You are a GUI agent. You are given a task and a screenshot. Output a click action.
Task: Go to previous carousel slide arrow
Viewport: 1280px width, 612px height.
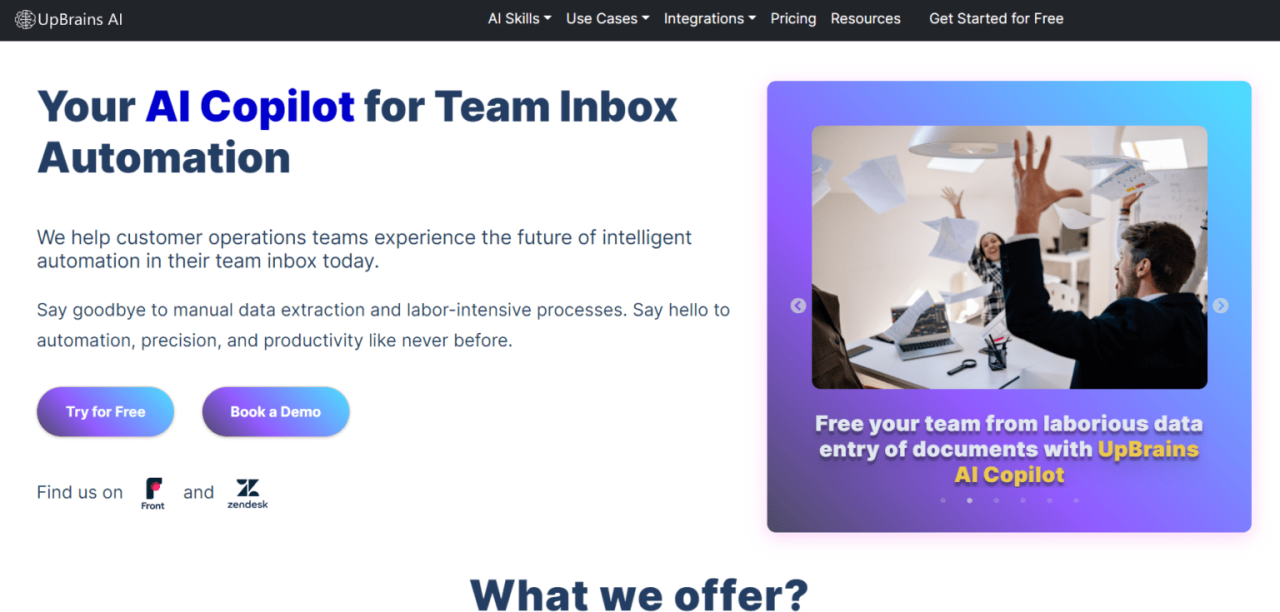798,306
